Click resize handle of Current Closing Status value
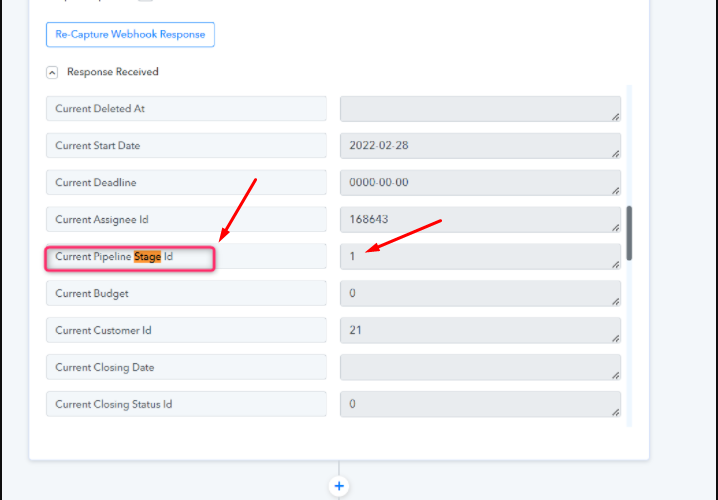718x500 pixels. (615, 413)
